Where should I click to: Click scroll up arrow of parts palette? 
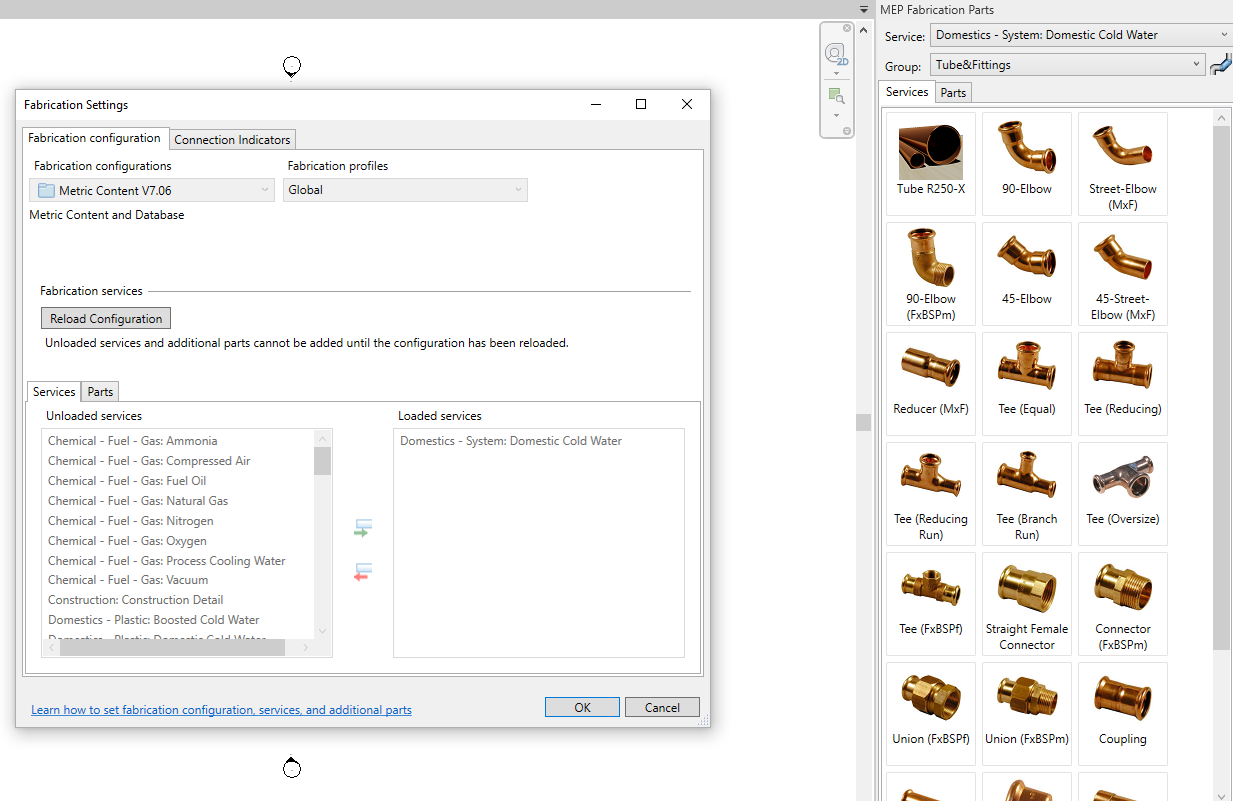1222,117
